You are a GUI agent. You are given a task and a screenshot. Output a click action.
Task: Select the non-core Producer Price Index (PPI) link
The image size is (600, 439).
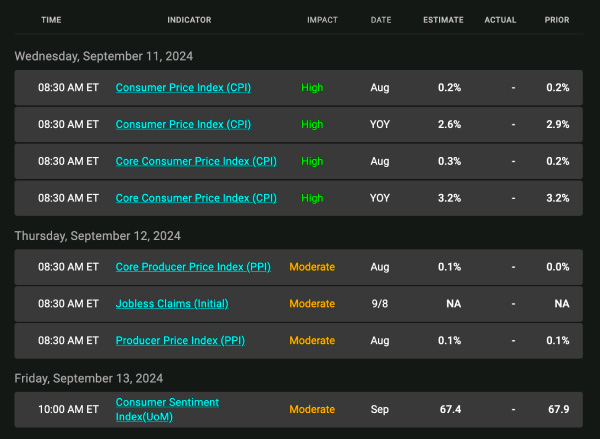(180, 341)
